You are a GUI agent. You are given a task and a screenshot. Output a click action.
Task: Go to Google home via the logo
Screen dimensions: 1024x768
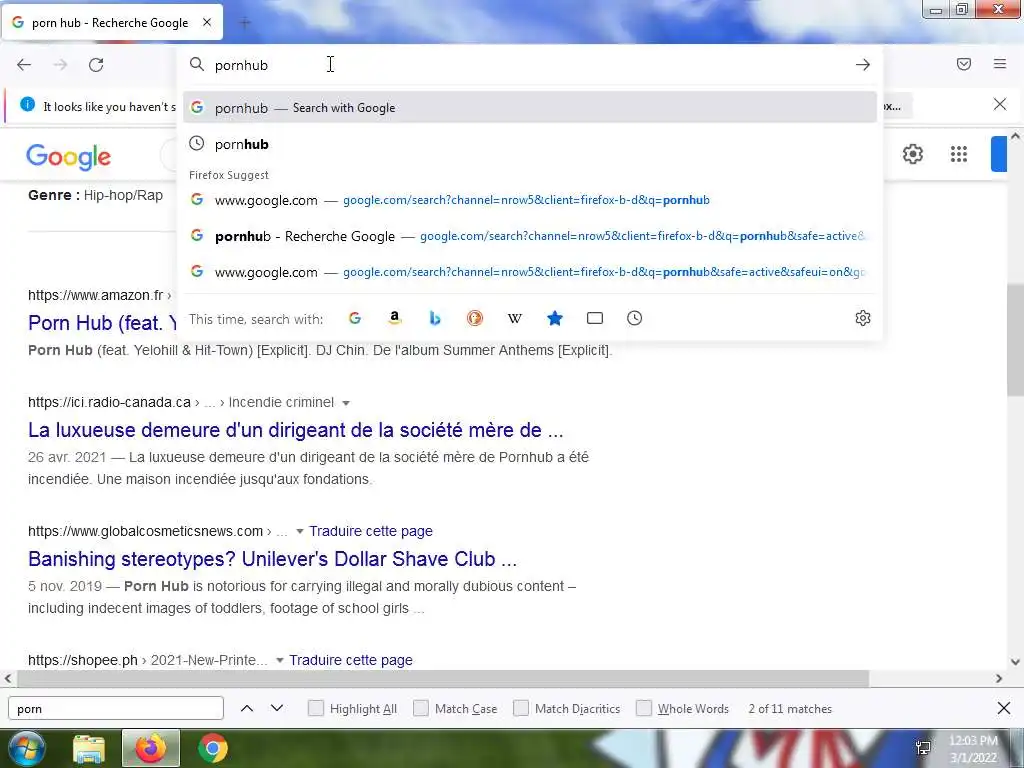coord(69,157)
